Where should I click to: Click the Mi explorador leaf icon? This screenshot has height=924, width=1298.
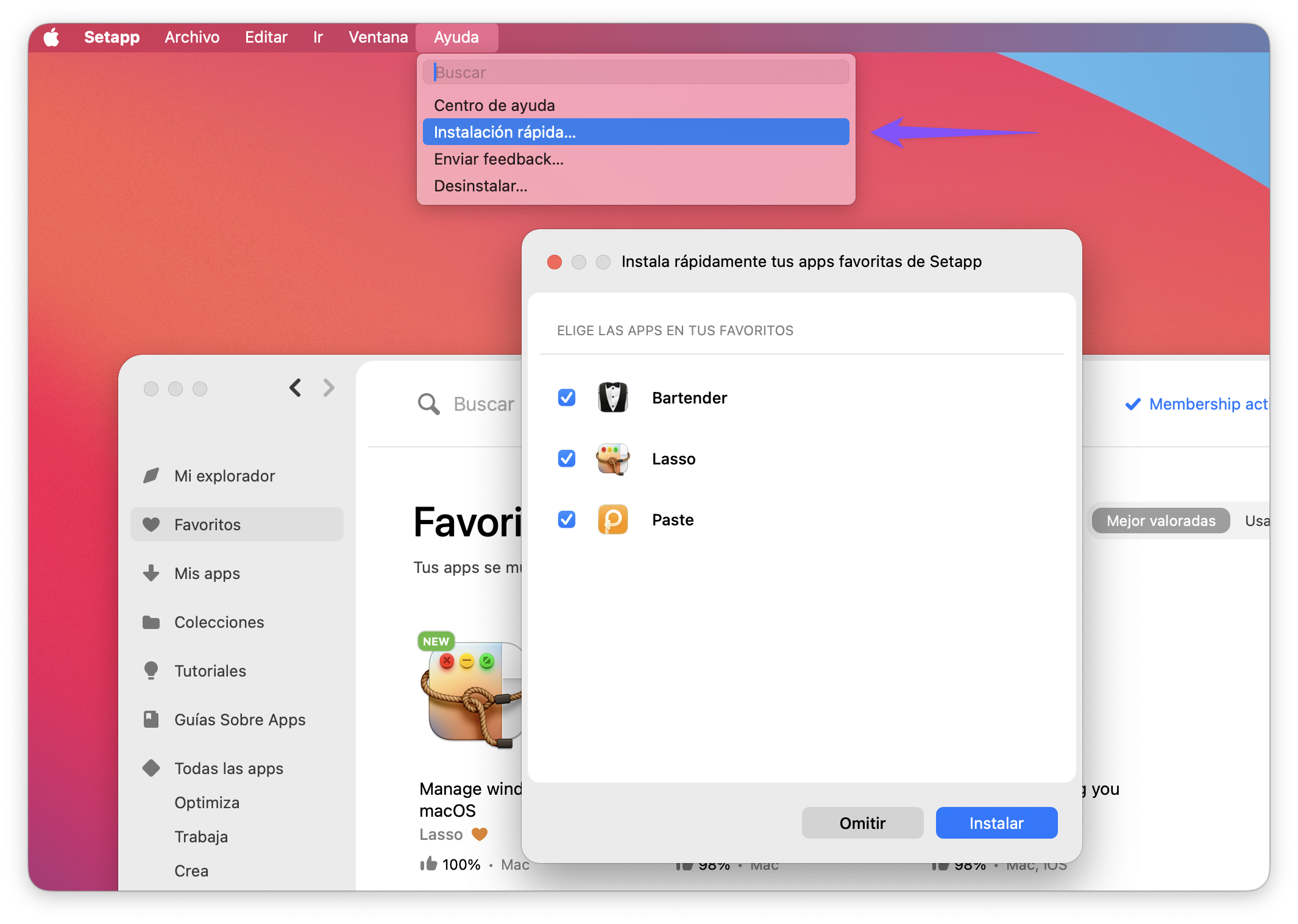151,475
